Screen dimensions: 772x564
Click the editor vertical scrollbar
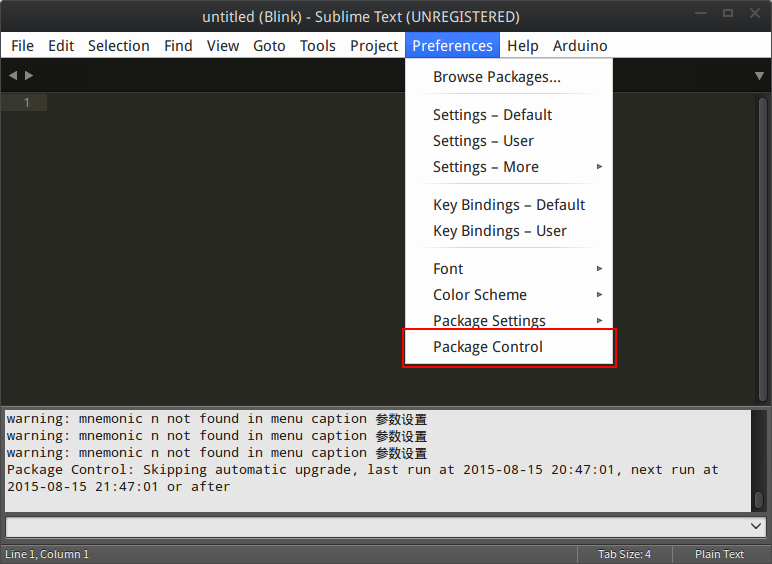763,249
